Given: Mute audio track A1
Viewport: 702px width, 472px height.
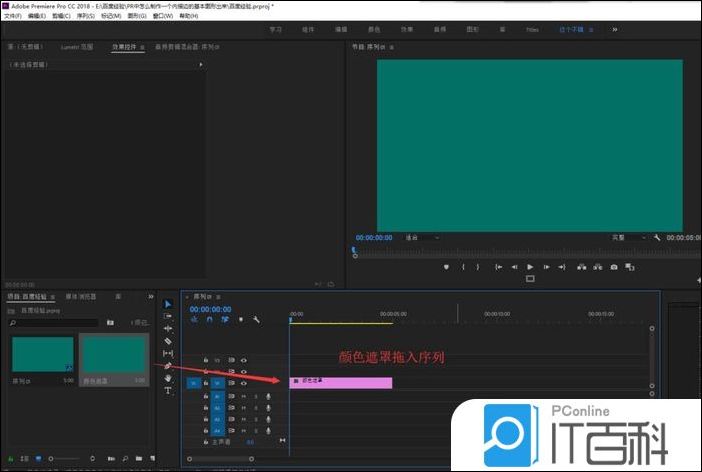Looking at the screenshot, I should pyautogui.click(x=242, y=395).
